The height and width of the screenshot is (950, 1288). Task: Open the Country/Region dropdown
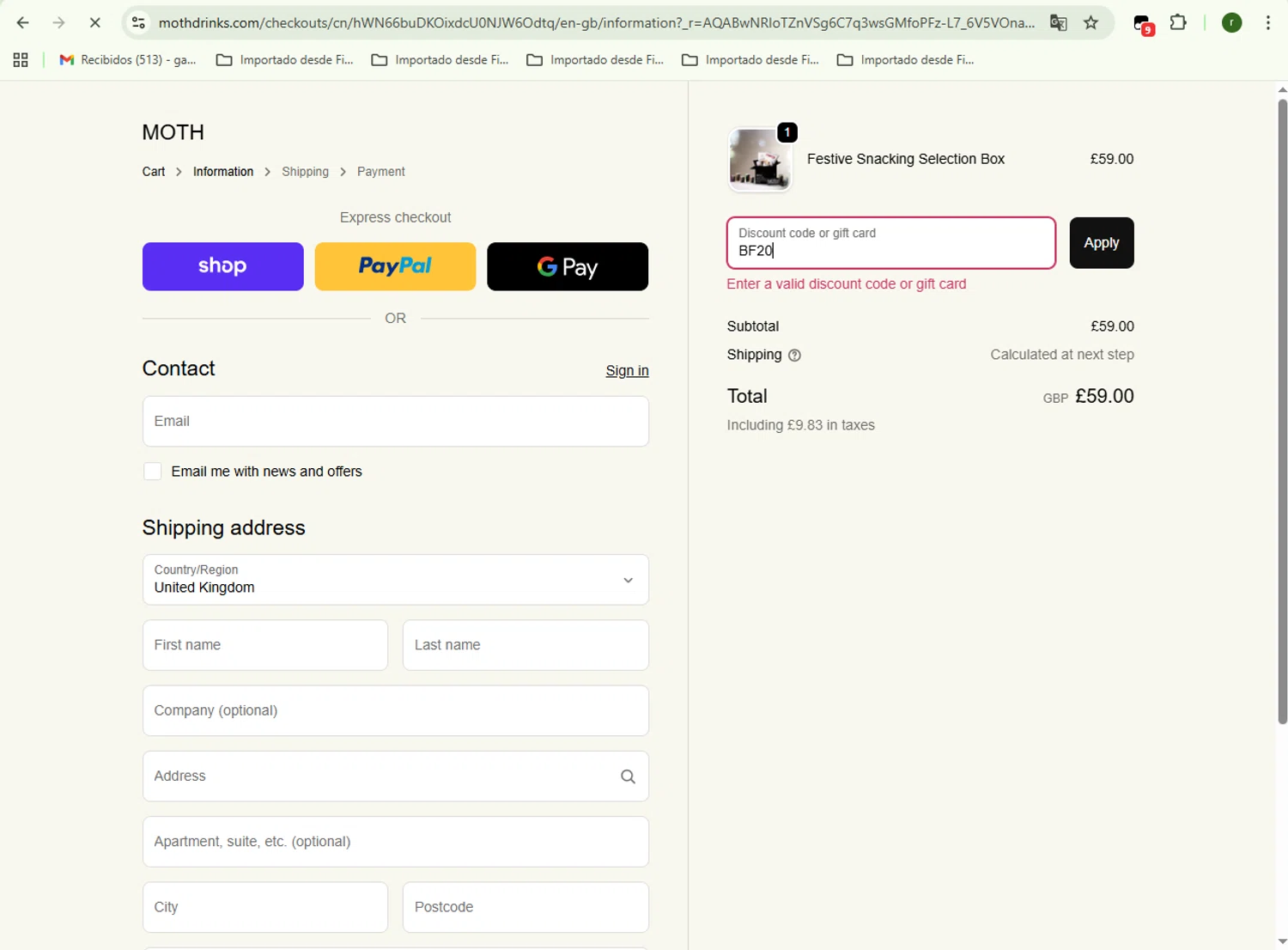pyautogui.click(x=396, y=580)
